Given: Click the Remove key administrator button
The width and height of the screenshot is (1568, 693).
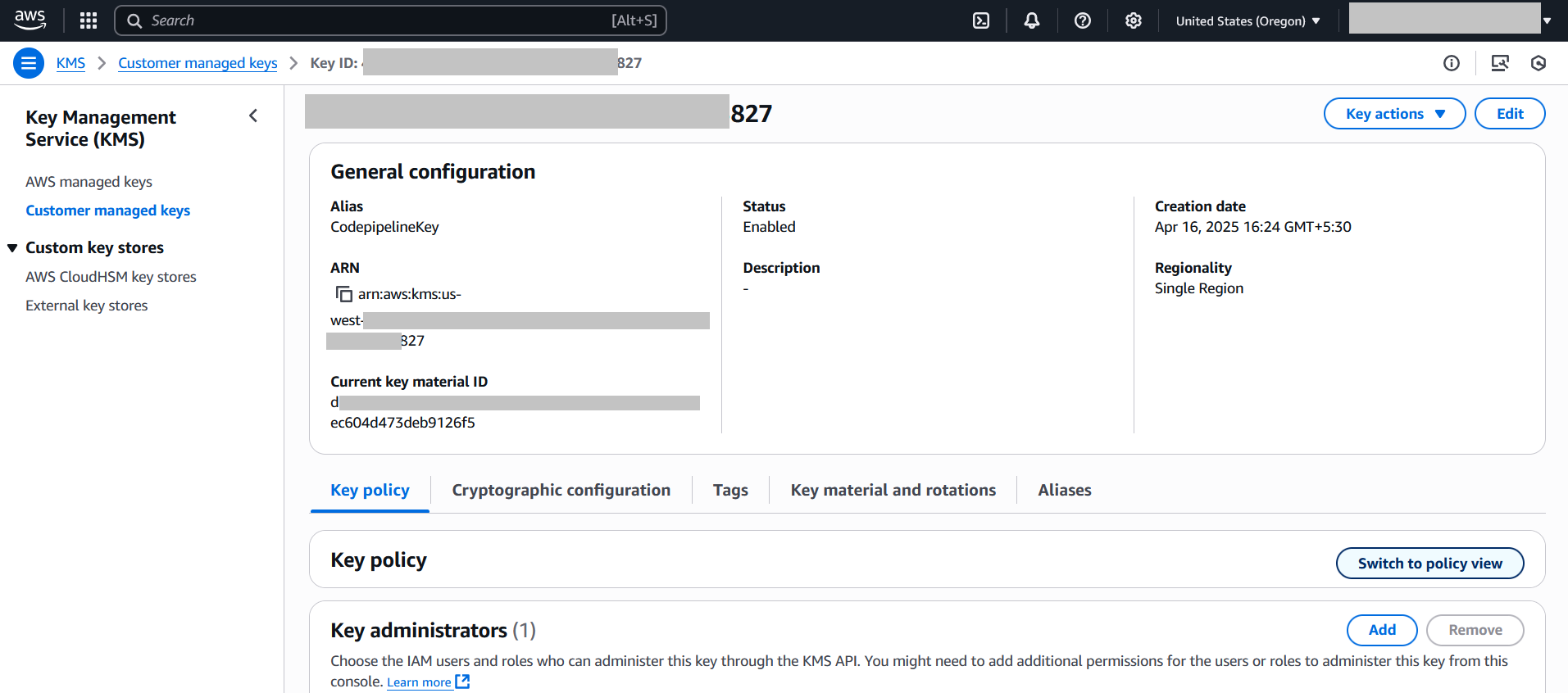Looking at the screenshot, I should pyautogui.click(x=1475, y=630).
